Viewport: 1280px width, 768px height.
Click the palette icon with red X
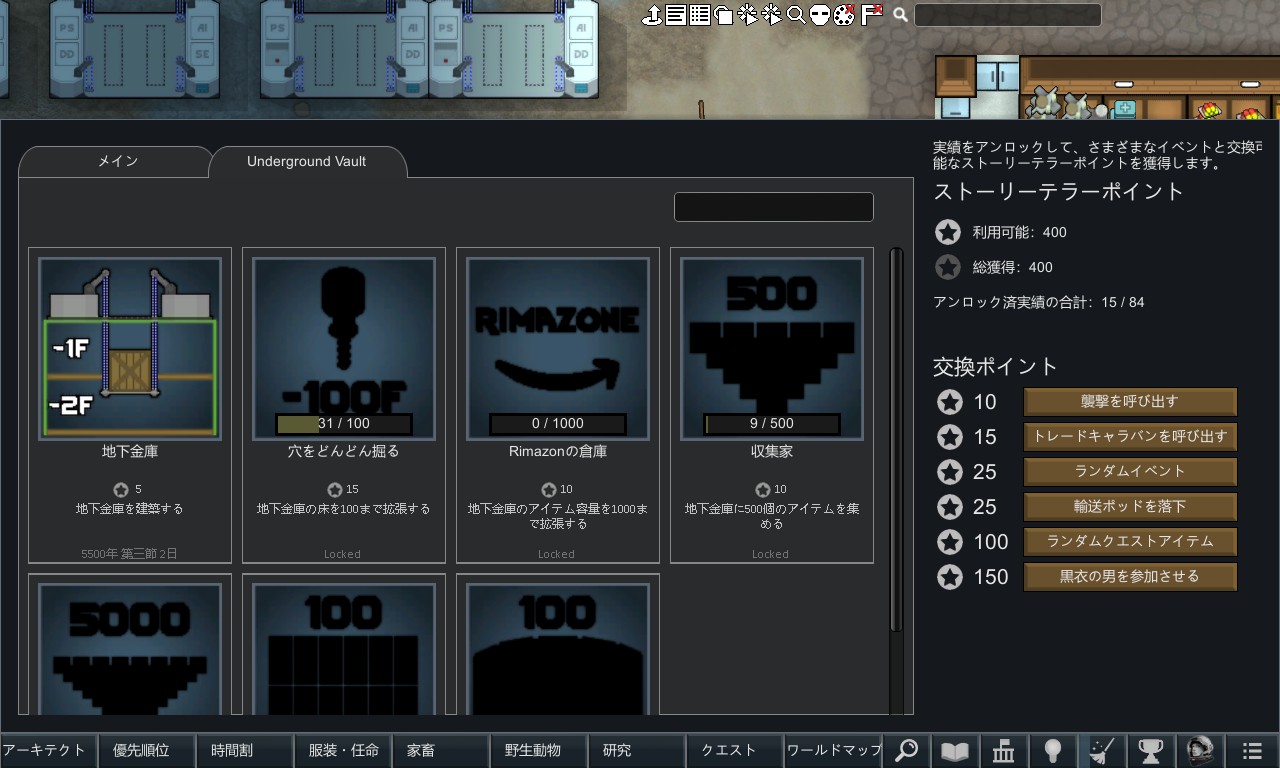click(845, 15)
